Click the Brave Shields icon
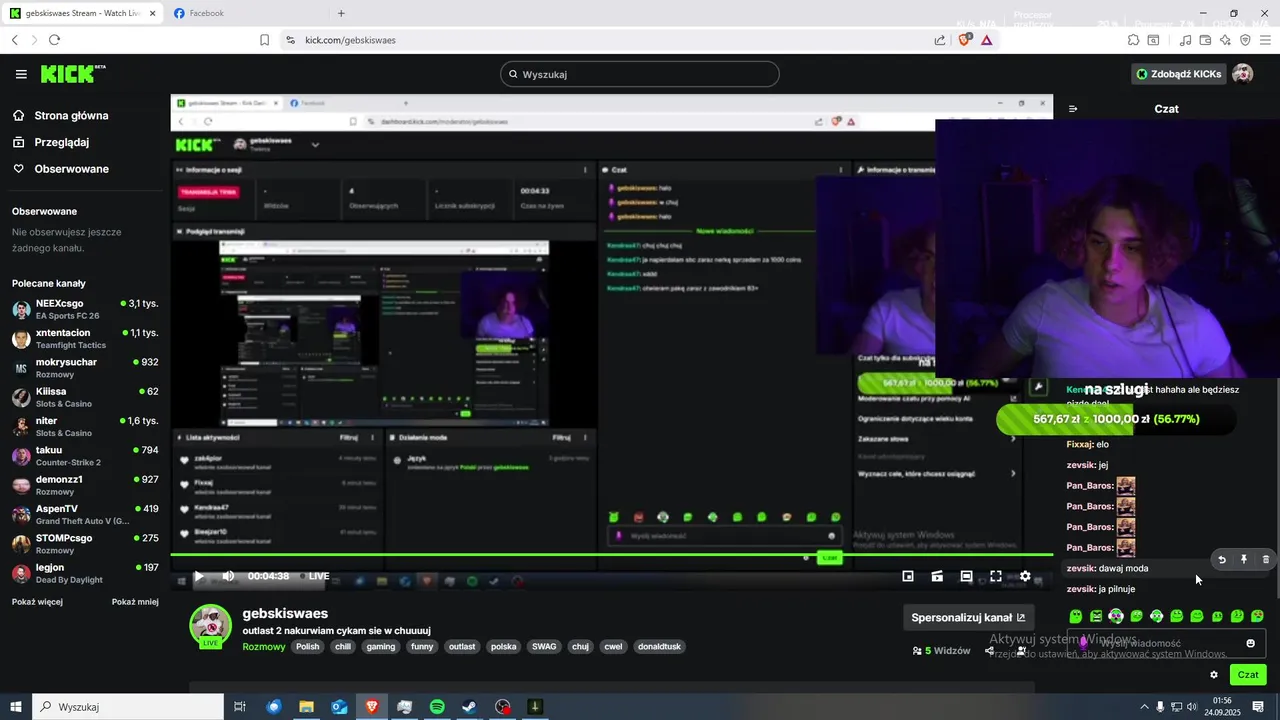Viewport: 1280px width, 720px height. [x=965, y=40]
